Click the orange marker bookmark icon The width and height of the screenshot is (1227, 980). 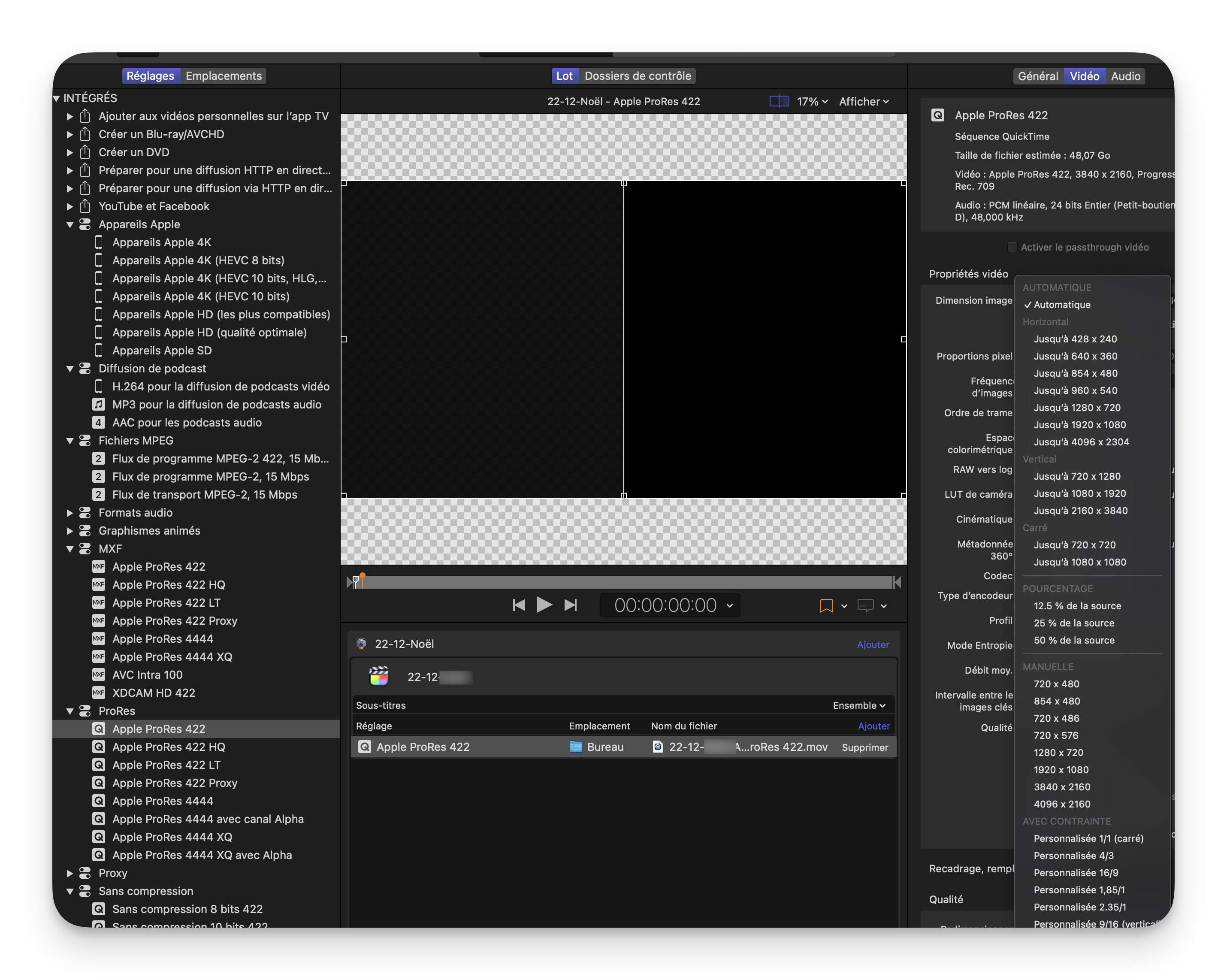(826, 606)
